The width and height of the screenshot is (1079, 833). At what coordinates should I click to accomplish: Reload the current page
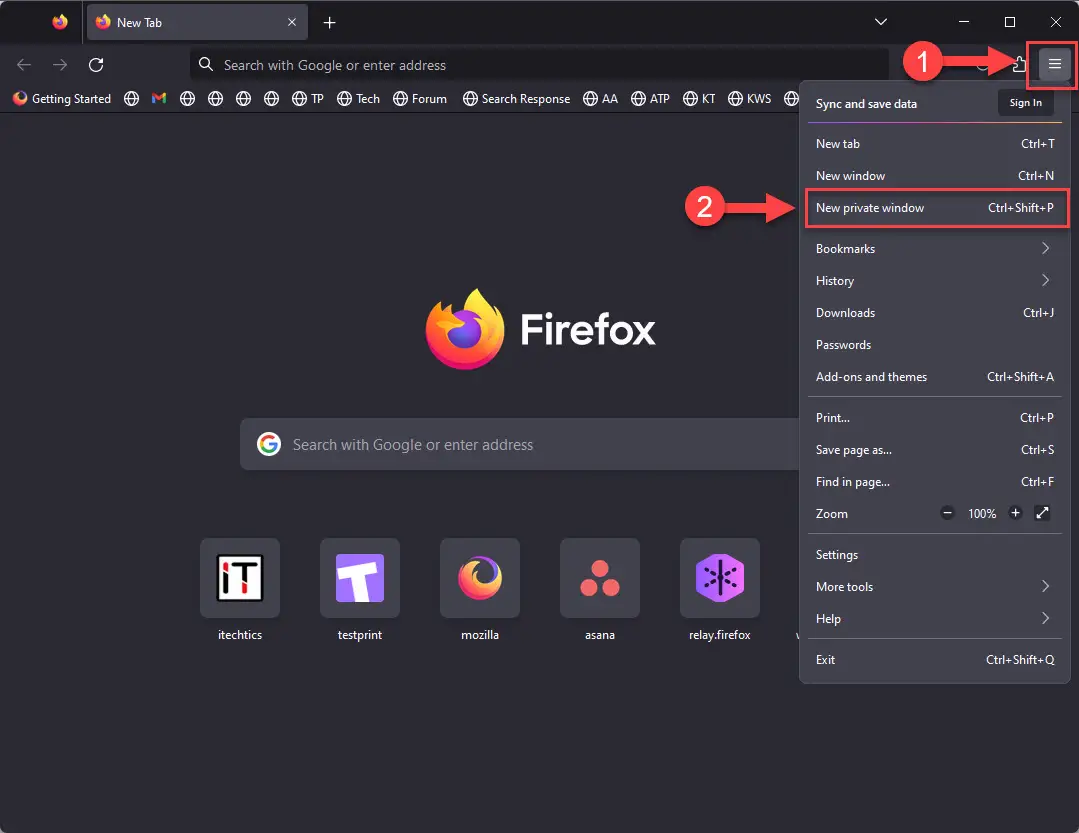[x=96, y=65]
